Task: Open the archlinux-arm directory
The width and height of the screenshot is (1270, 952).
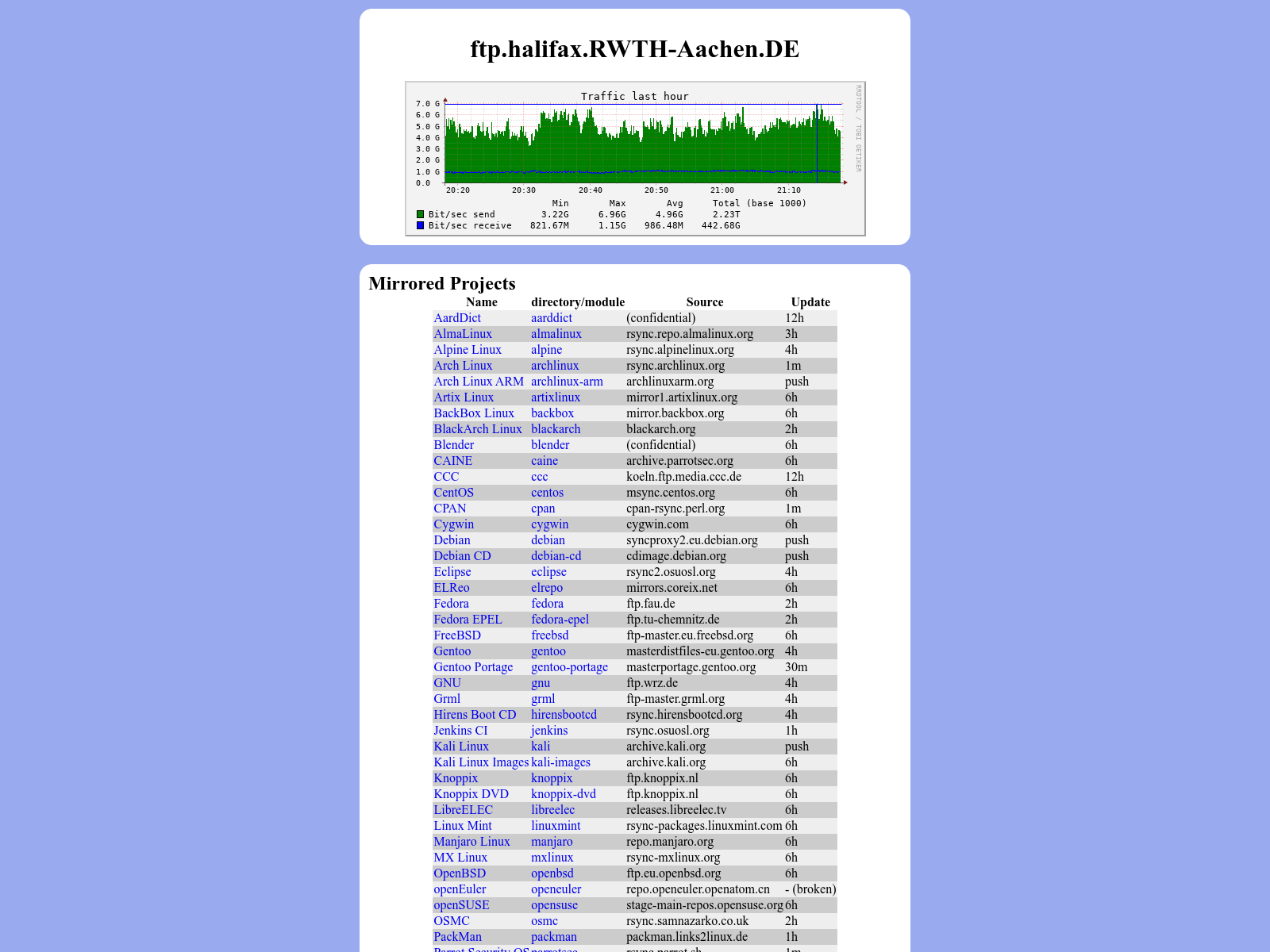Action: (x=567, y=382)
